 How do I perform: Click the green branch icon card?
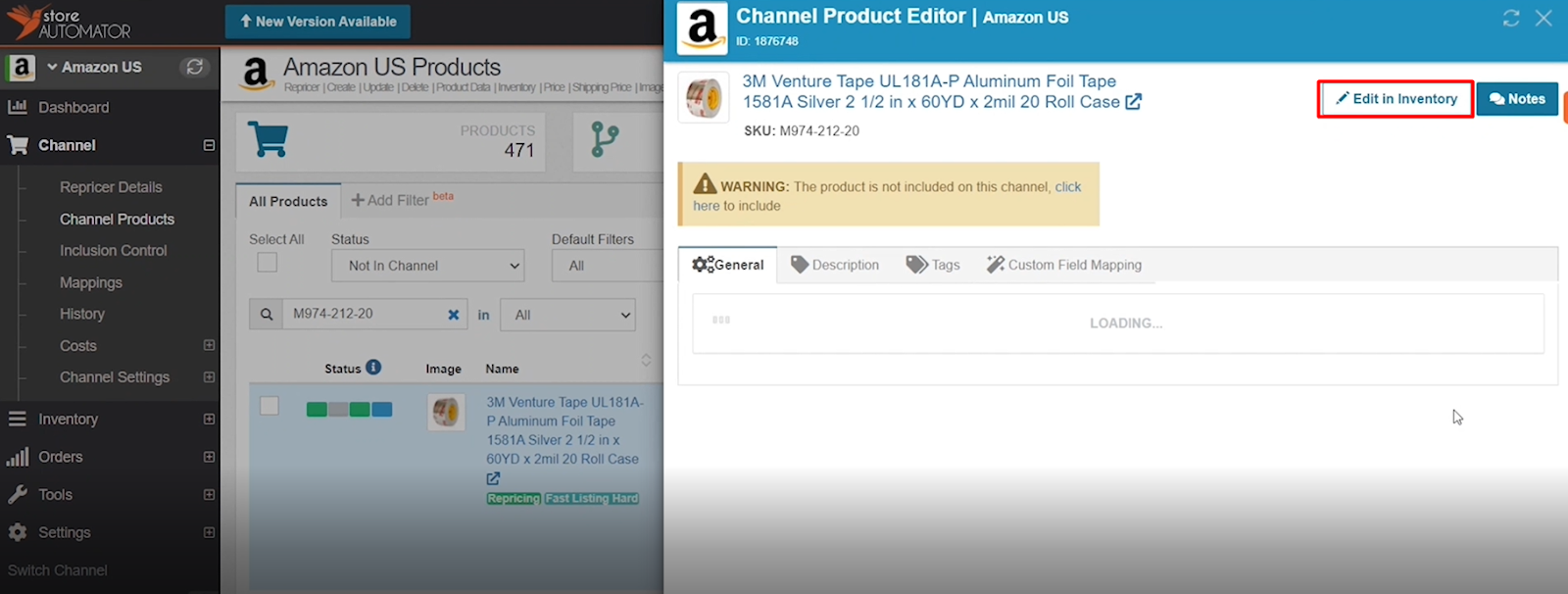[x=605, y=139]
